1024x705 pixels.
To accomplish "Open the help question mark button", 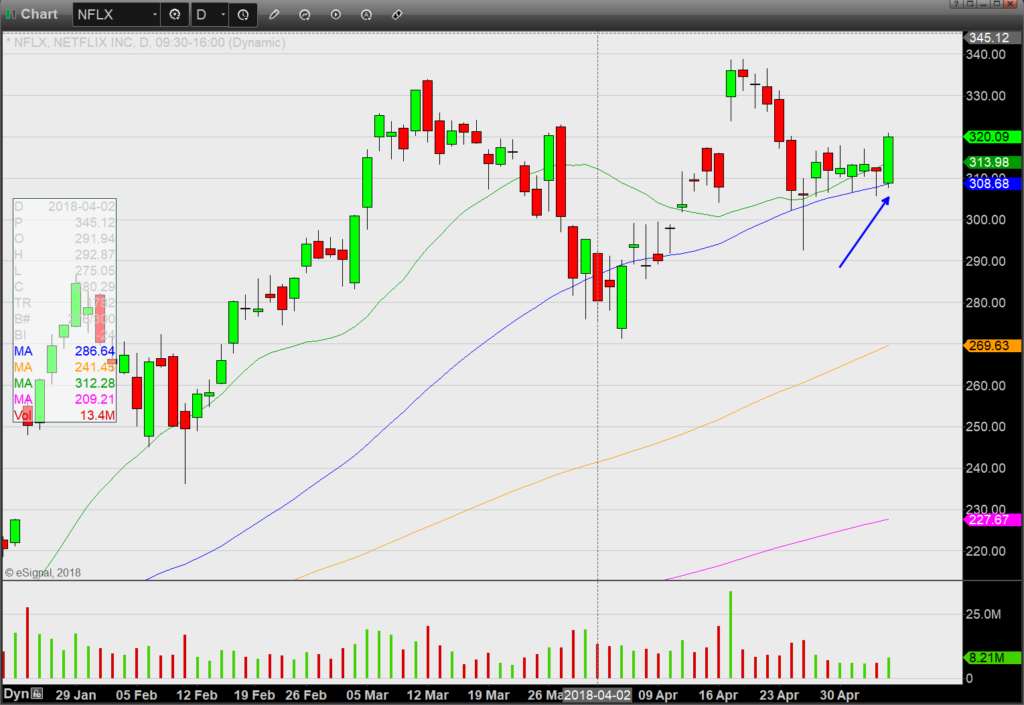I will 957,4.
